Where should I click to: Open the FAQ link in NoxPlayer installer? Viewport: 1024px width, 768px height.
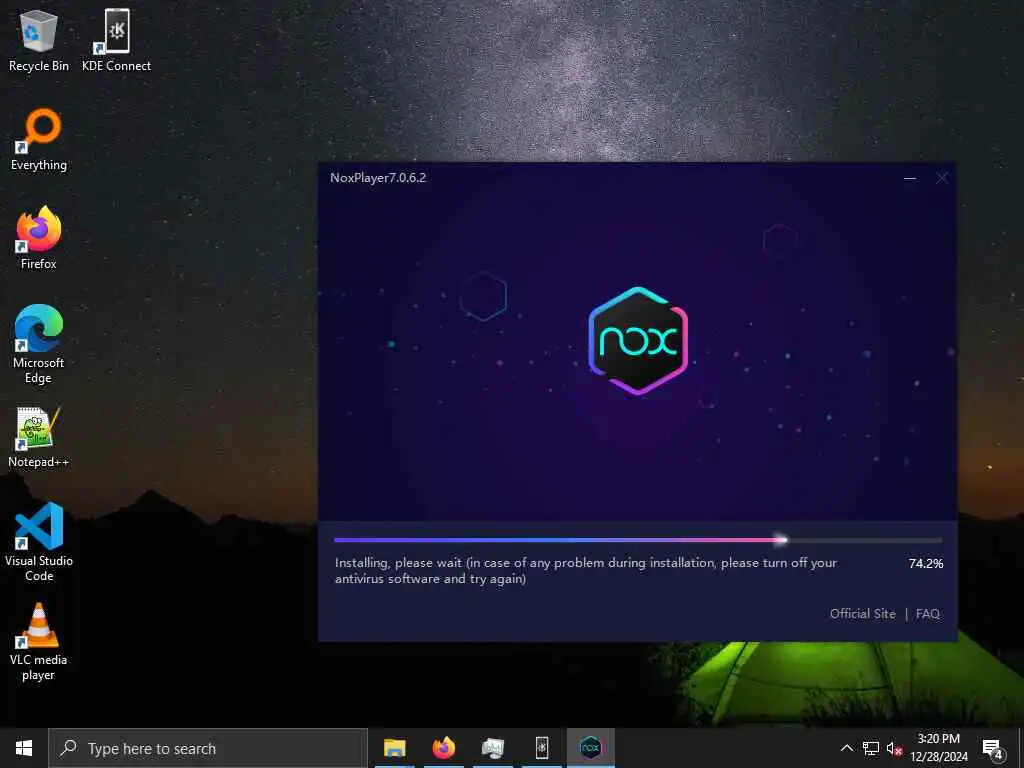pos(927,614)
